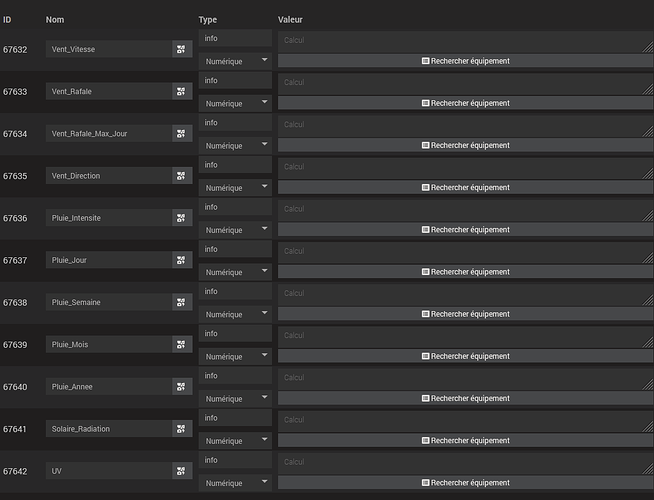Focus the Calcul field for Vent_Rafale

[x=465, y=84]
